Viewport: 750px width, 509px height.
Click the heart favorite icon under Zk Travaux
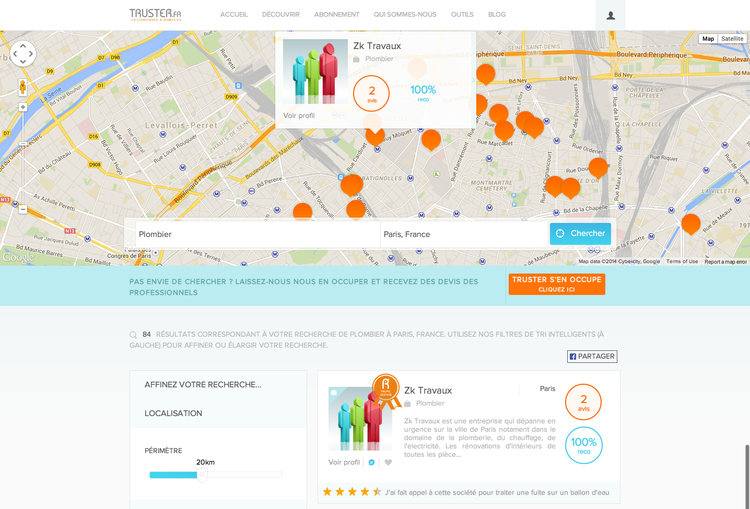(388, 462)
